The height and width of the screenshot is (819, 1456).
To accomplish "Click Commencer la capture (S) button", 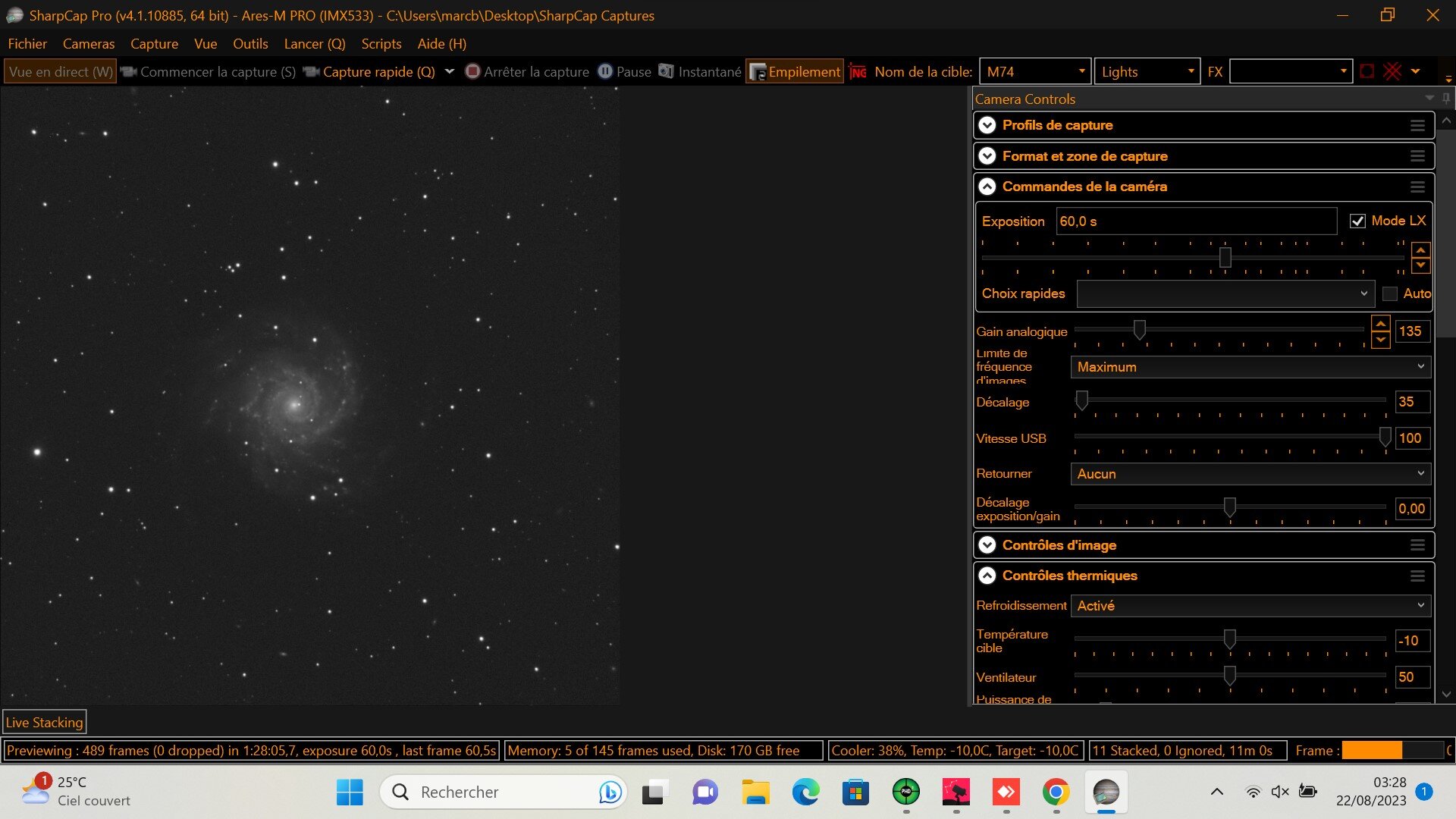I will [x=209, y=71].
